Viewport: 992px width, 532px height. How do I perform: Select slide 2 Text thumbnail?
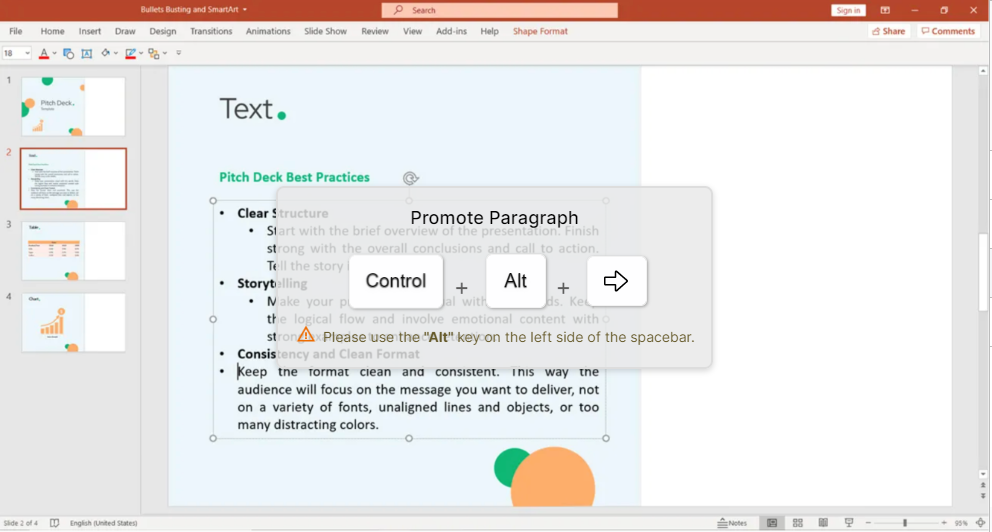pyautogui.click(x=73, y=178)
